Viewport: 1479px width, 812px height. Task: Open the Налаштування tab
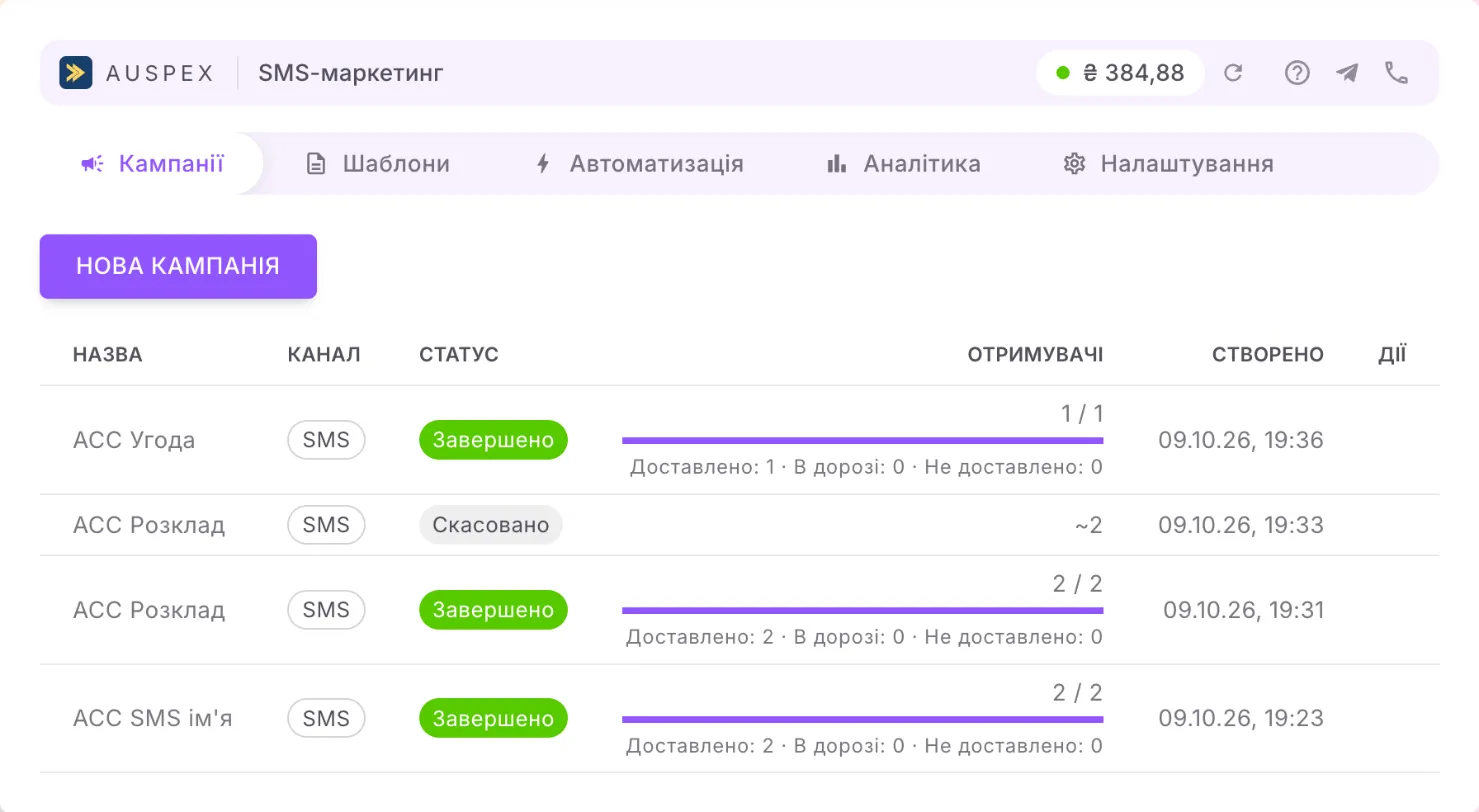tap(1169, 164)
